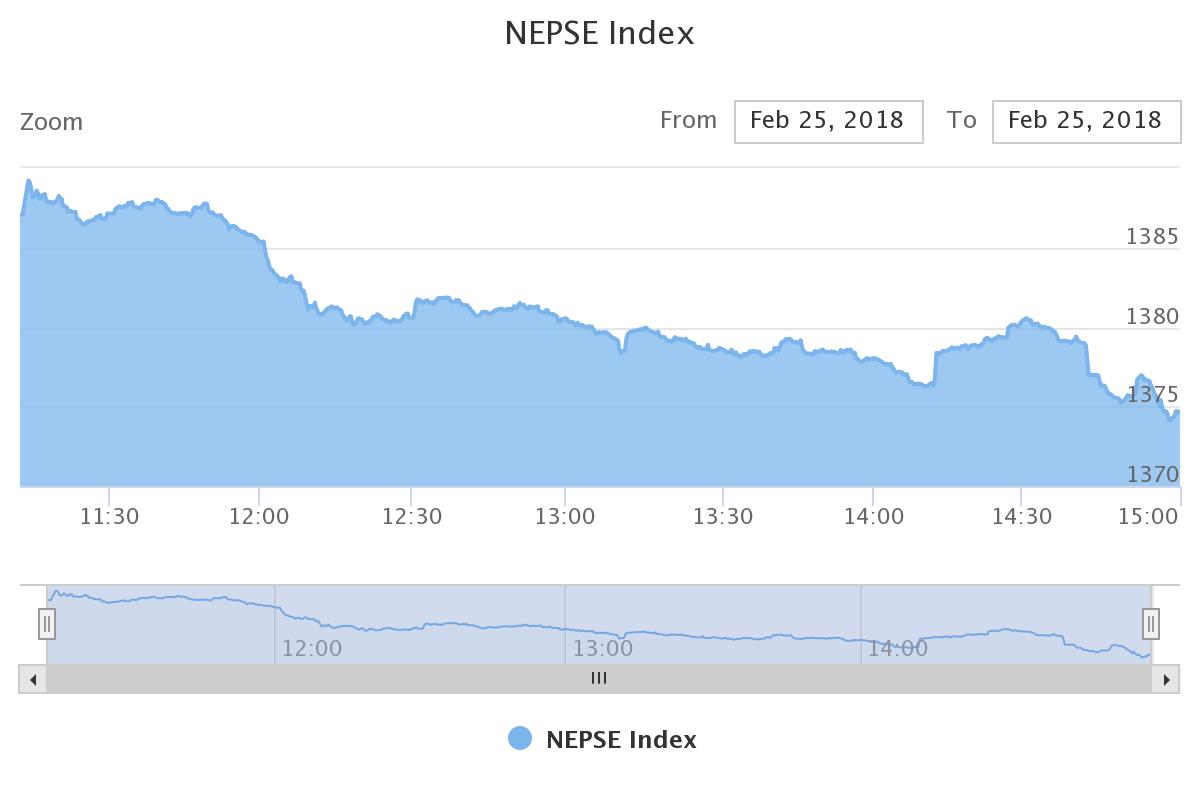Click the navigator right scroll arrow

[1165, 679]
